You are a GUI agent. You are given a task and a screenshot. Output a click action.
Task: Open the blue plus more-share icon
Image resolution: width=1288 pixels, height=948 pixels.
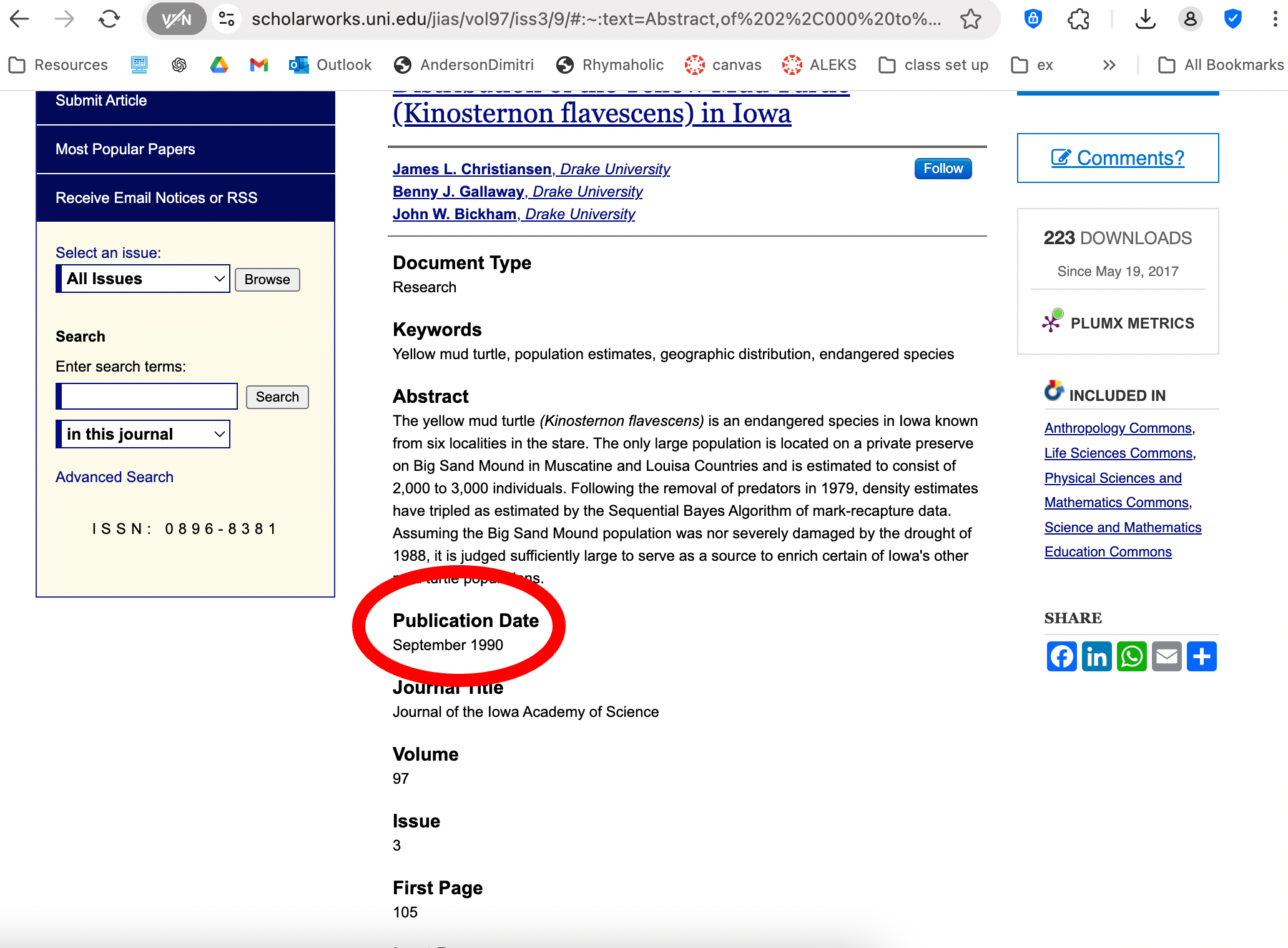pyautogui.click(x=1201, y=656)
